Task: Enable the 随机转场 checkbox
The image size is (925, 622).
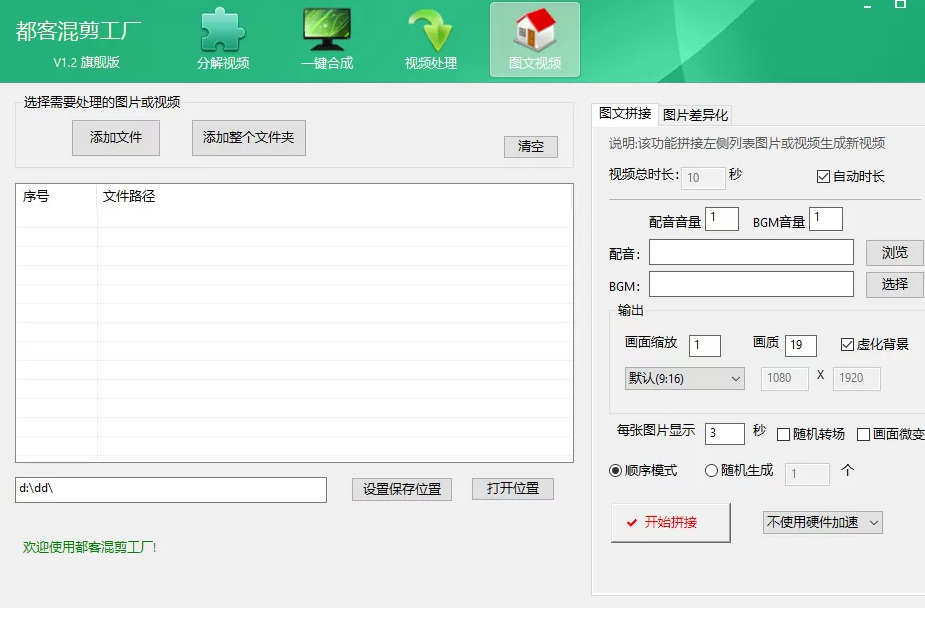Action: tap(811, 434)
